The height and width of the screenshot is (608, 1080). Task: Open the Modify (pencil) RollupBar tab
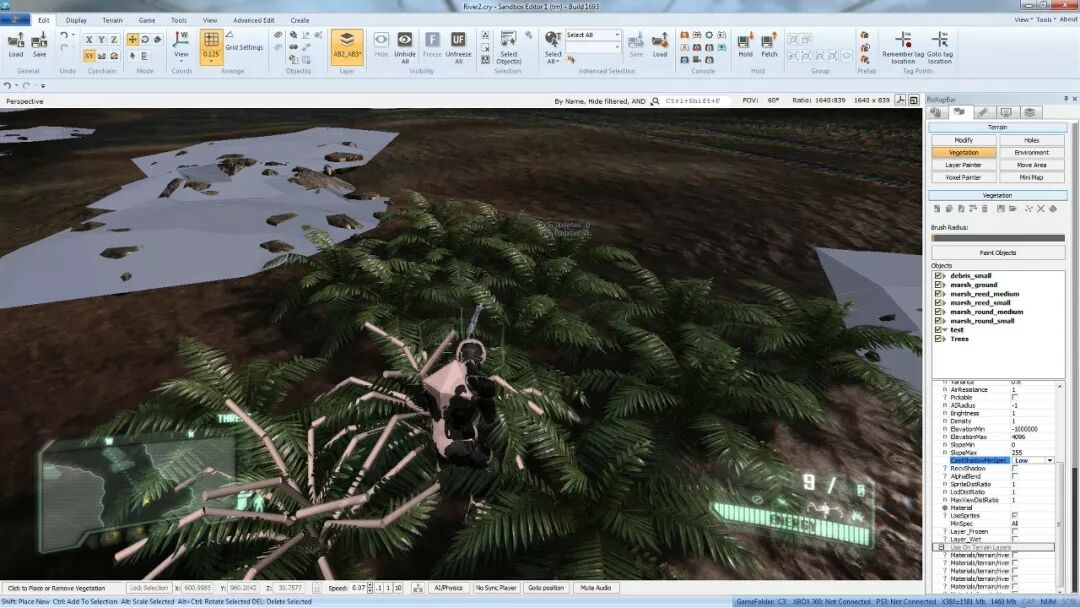tap(983, 112)
